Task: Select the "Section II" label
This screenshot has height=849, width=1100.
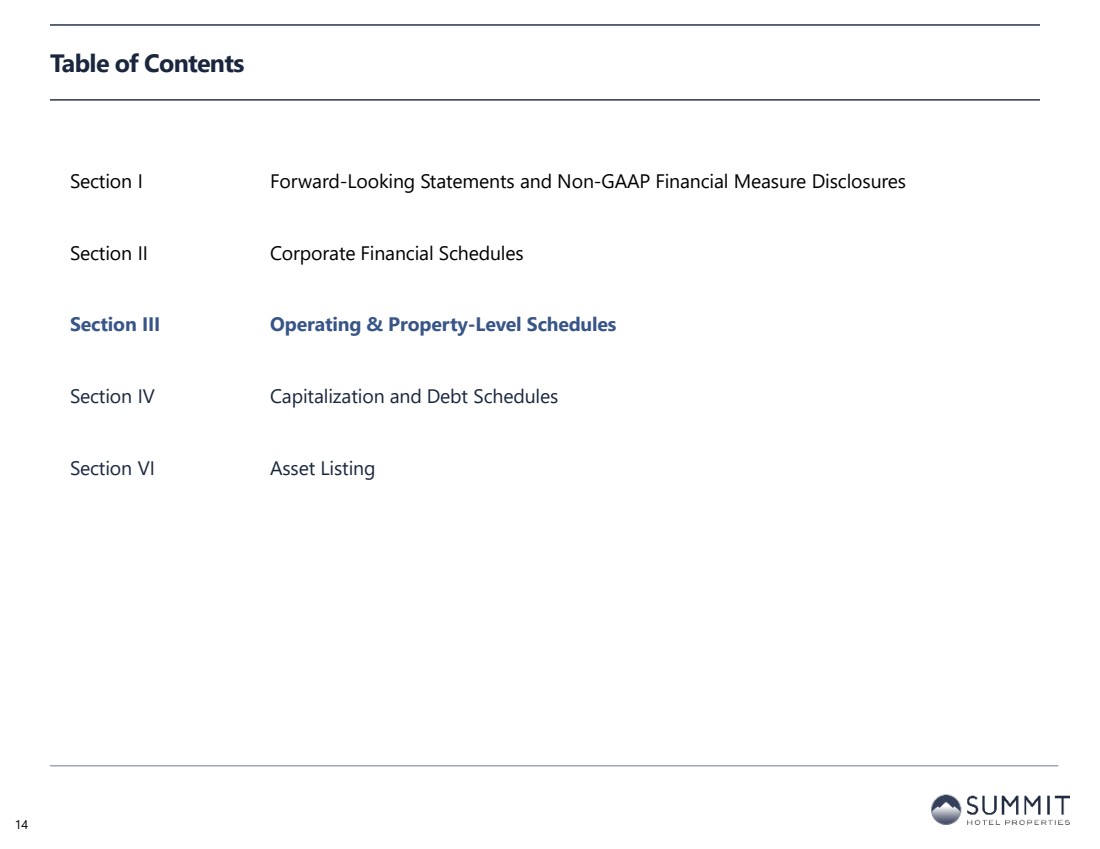Action: point(109,254)
